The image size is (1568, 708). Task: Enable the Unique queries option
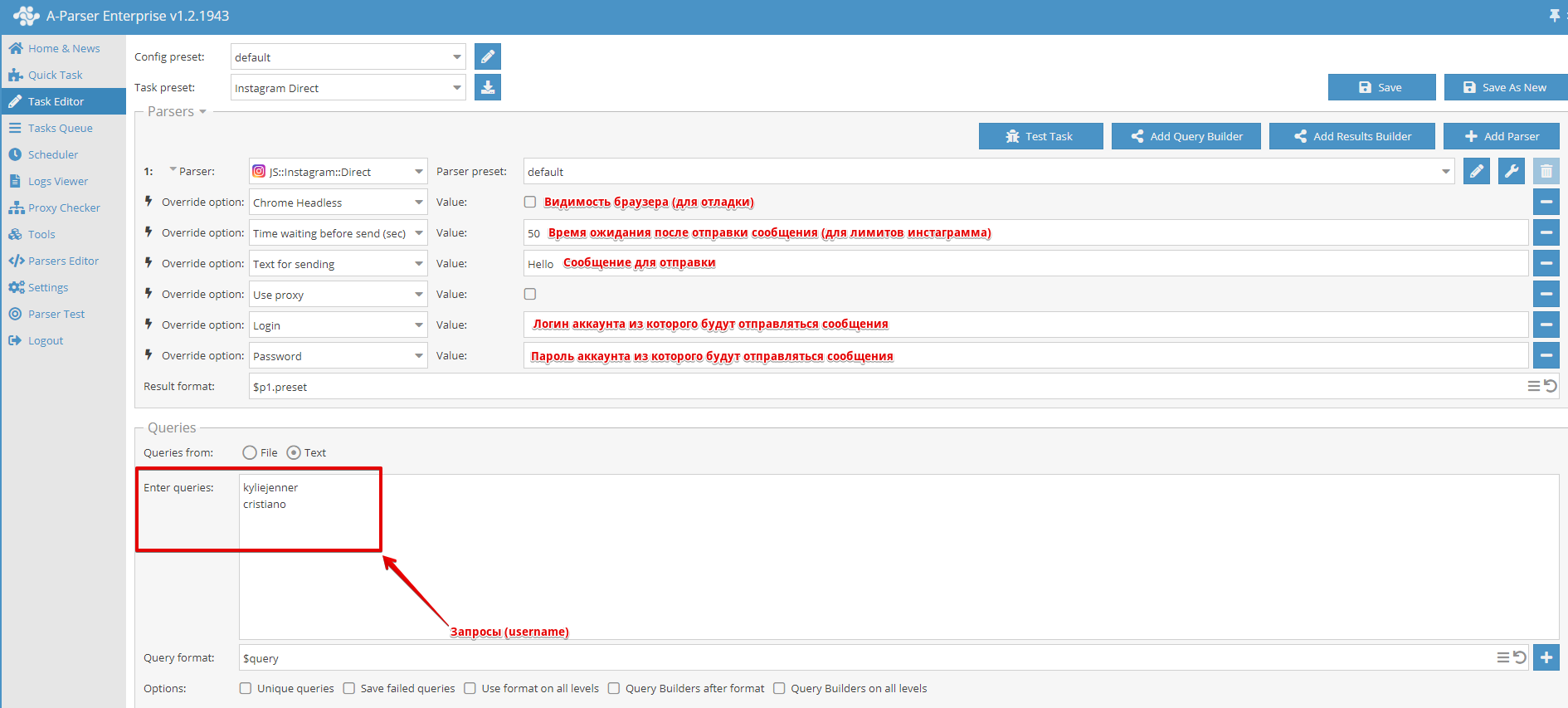(x=246, y=688)
